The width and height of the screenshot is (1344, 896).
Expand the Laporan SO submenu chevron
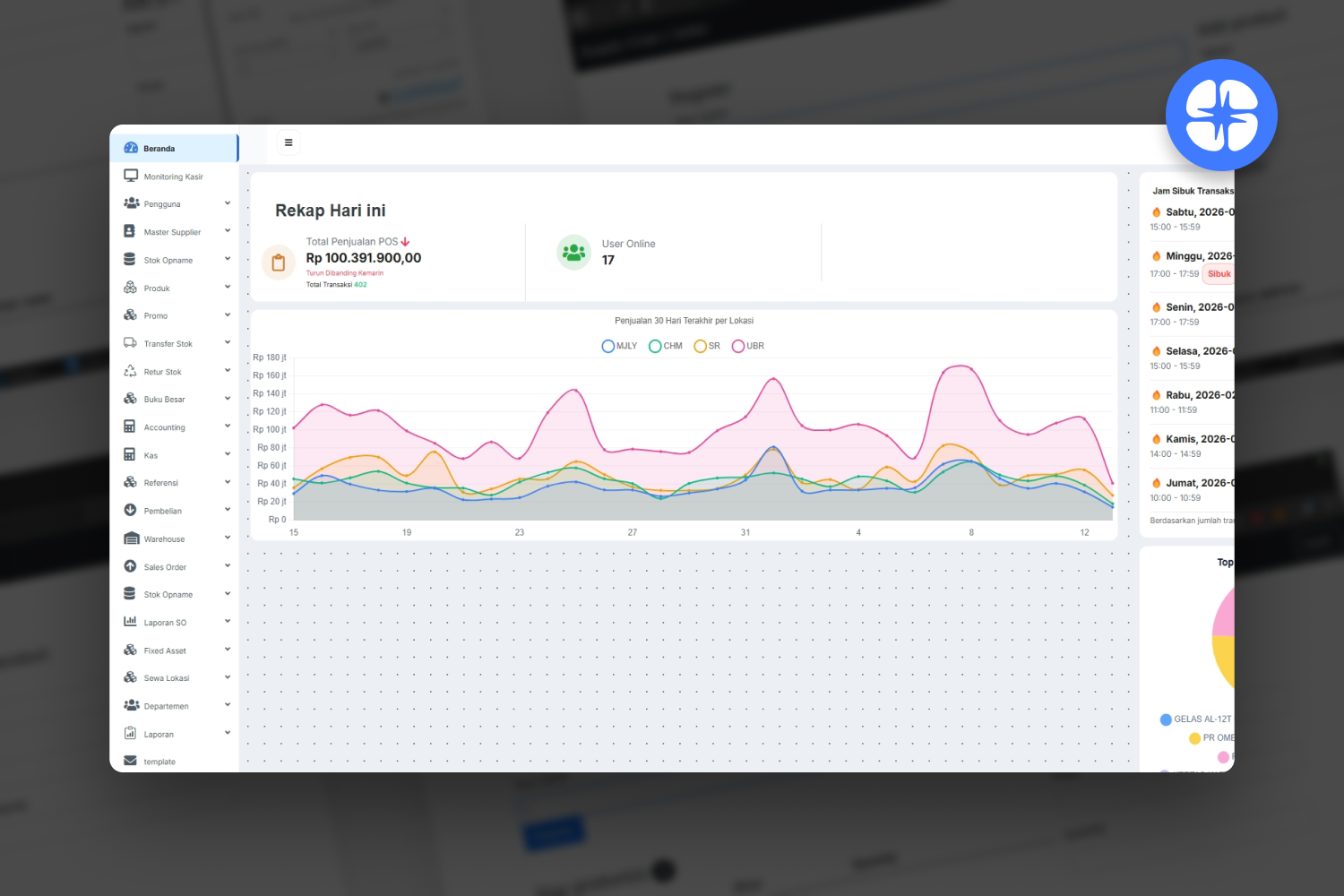(x=228, y=622)
